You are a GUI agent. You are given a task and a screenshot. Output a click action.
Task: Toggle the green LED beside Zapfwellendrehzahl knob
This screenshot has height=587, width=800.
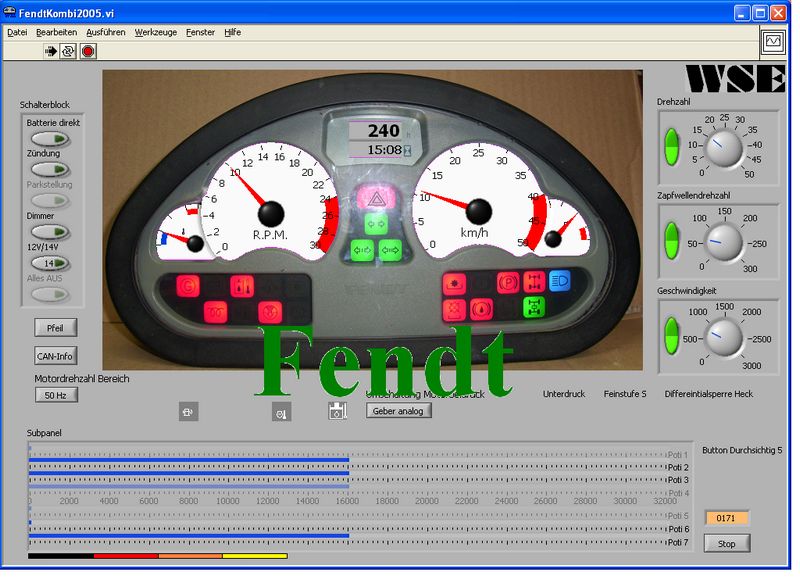pos(671,240)
